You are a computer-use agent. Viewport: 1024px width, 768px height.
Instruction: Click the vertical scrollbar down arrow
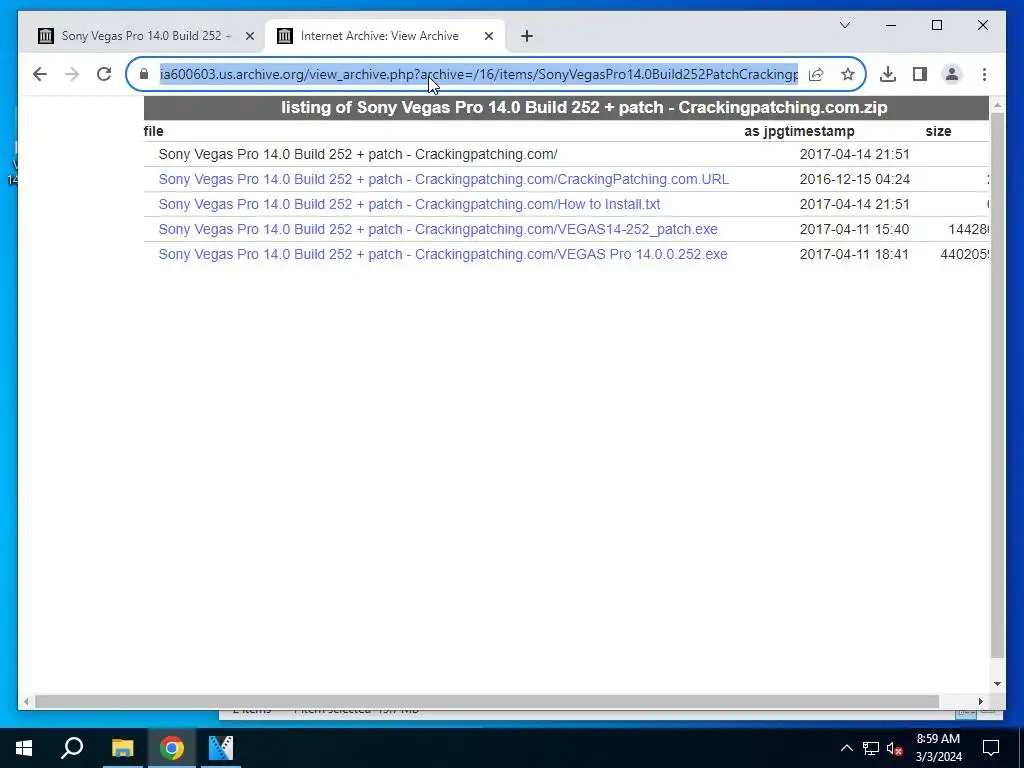[997, 684]
